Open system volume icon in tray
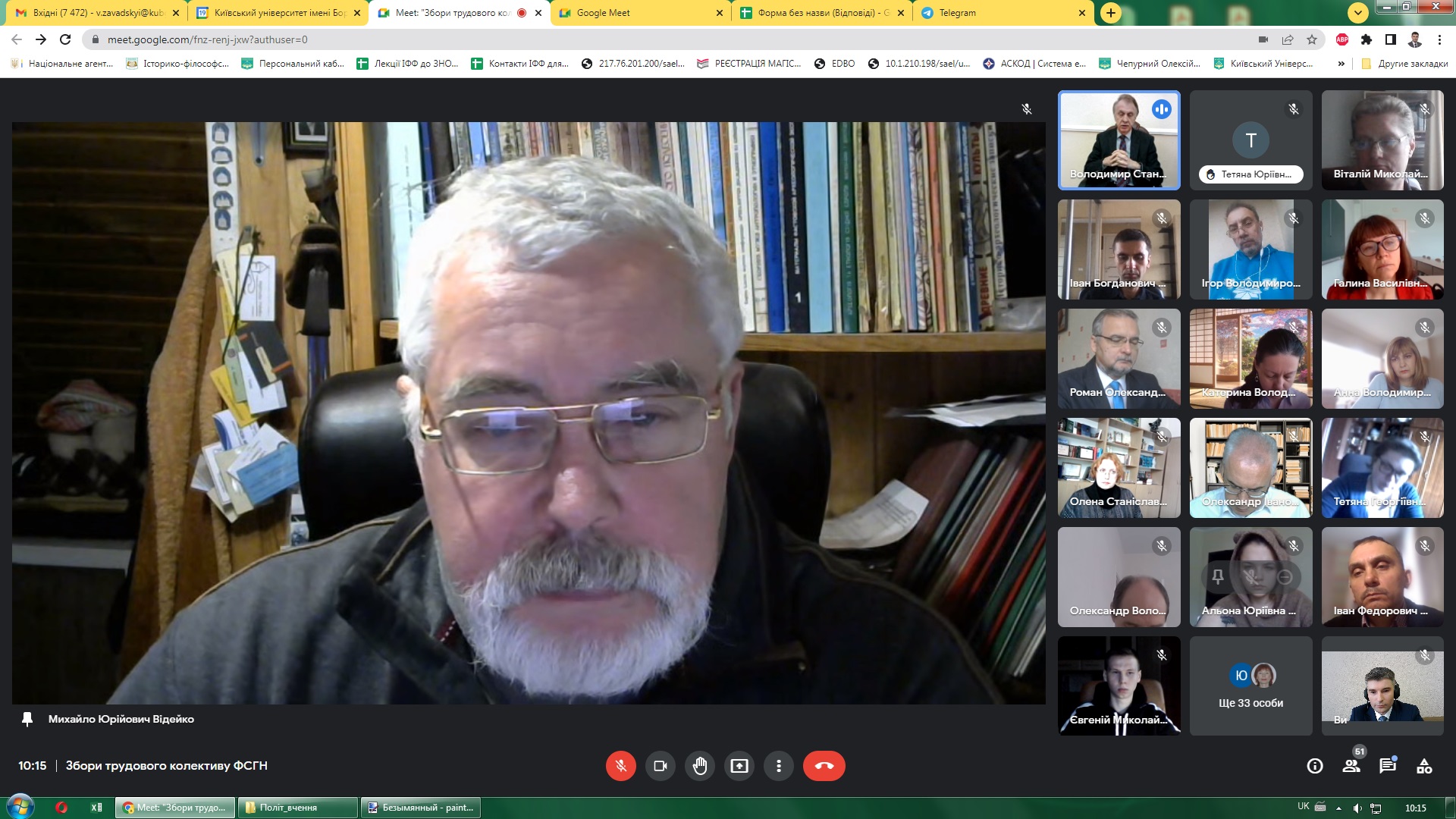 [1357, 808]
